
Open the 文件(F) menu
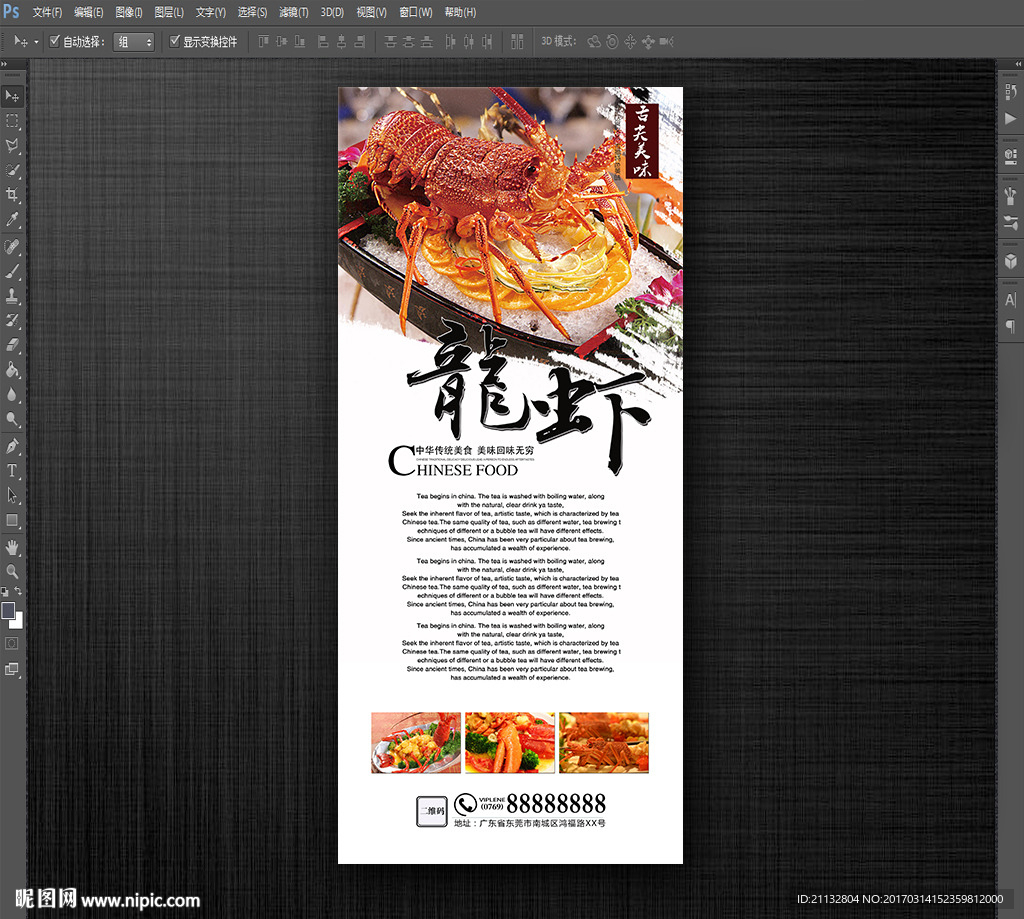(48, 12)
